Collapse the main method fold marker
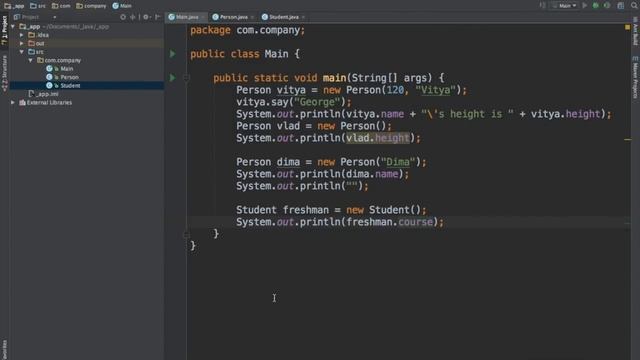The width and height of the screenshot is (640, 360). click(186, 78)
